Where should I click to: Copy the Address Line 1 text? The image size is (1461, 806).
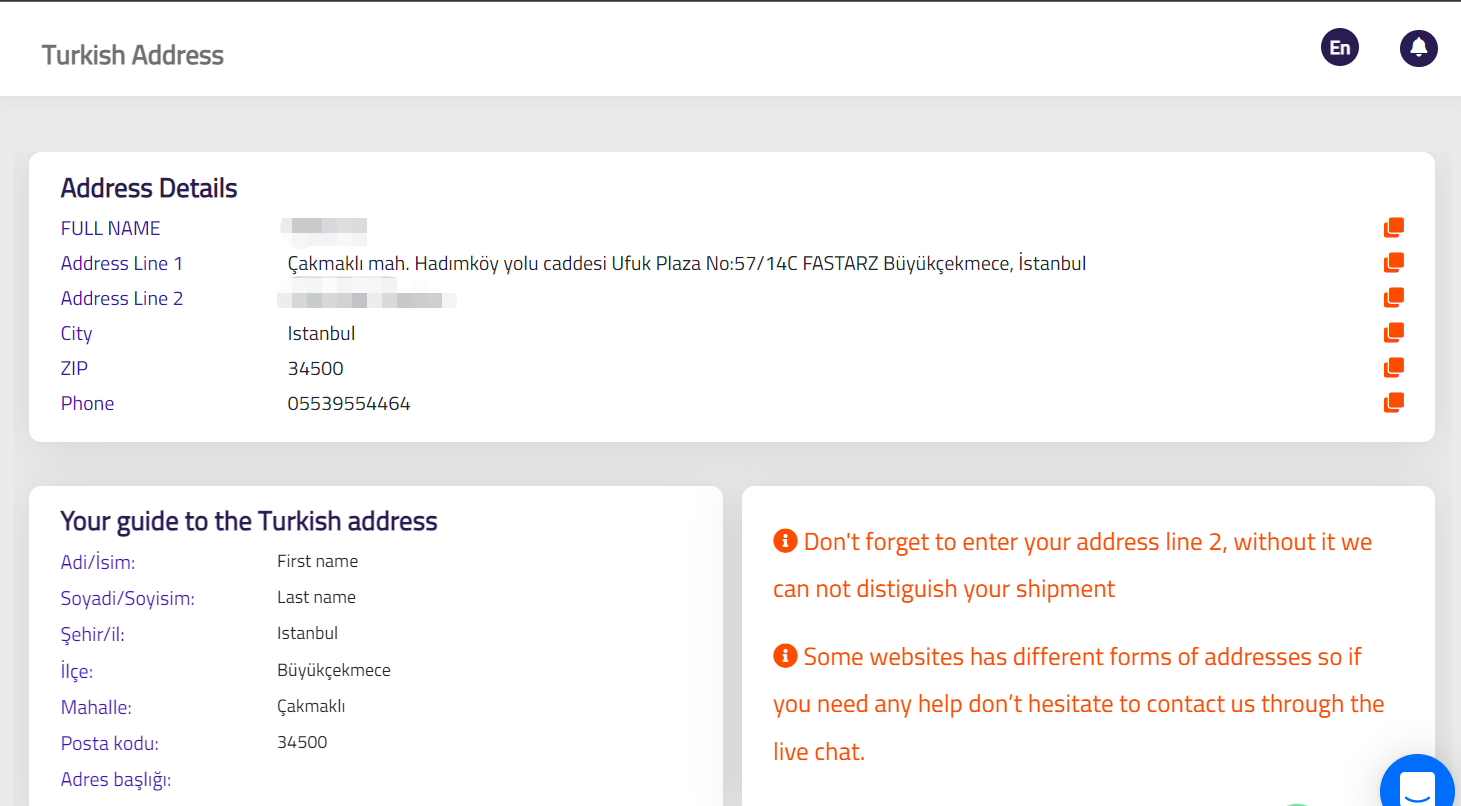(x=1394, y=263)
